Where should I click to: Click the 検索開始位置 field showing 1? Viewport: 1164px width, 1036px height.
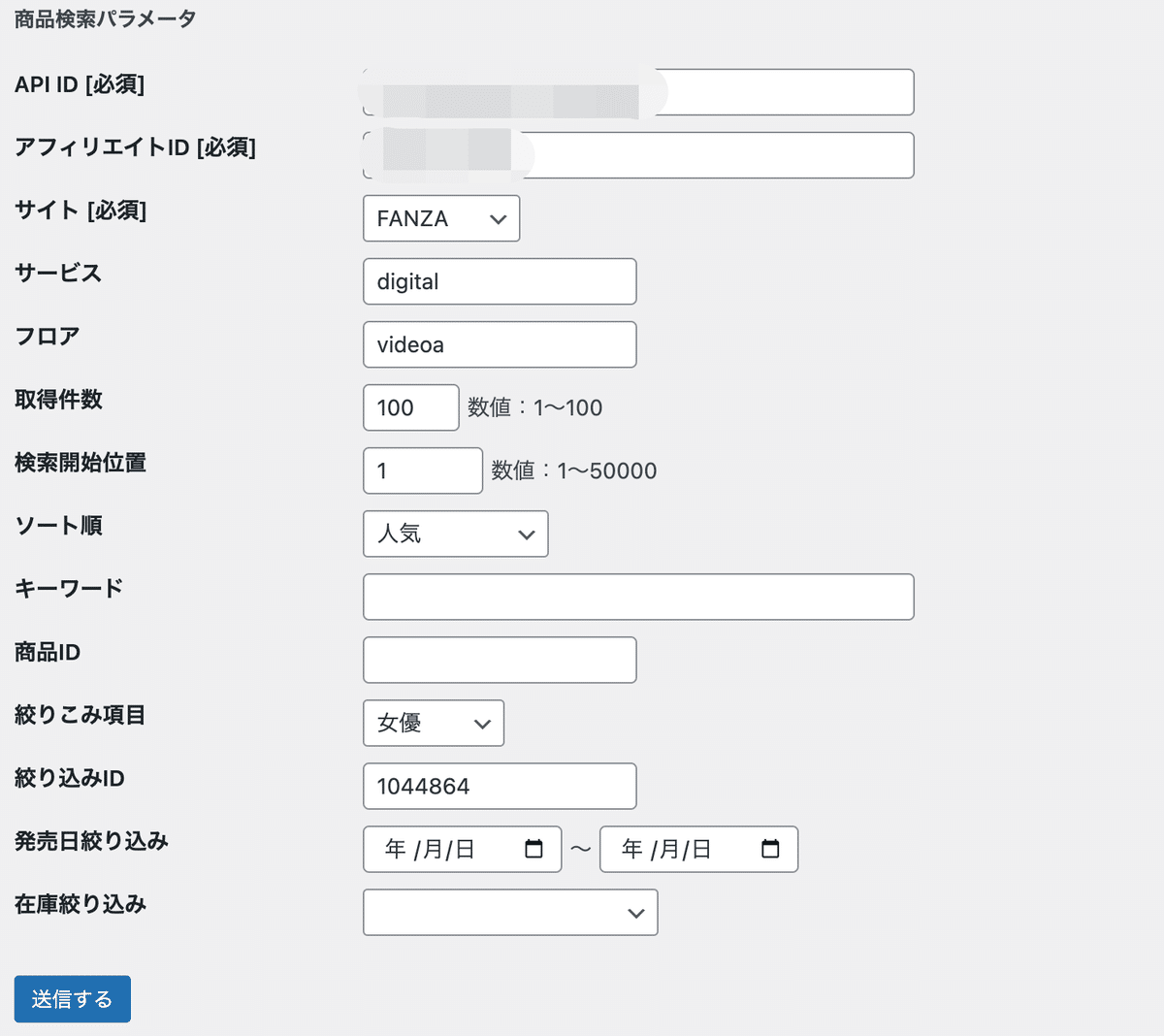tap(422, 470)
